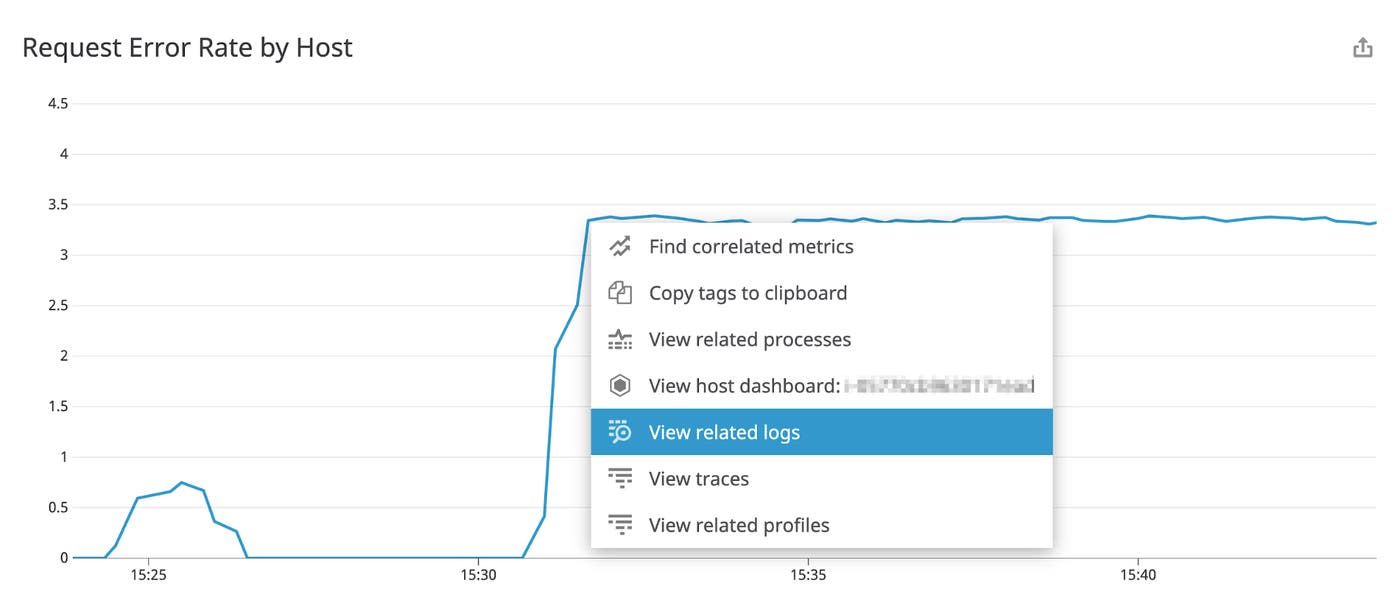Click the Request Error Rate by Host title
This screenshot has width=1400, height=595.
(x=189, y=46)
